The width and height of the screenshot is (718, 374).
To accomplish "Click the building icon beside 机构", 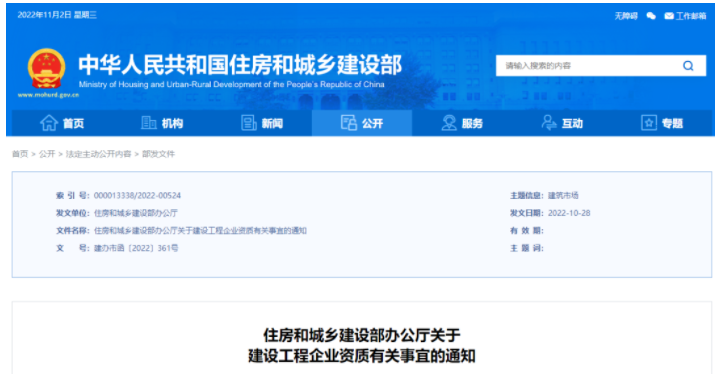I will pyautogui.click(x=148, y=123).
